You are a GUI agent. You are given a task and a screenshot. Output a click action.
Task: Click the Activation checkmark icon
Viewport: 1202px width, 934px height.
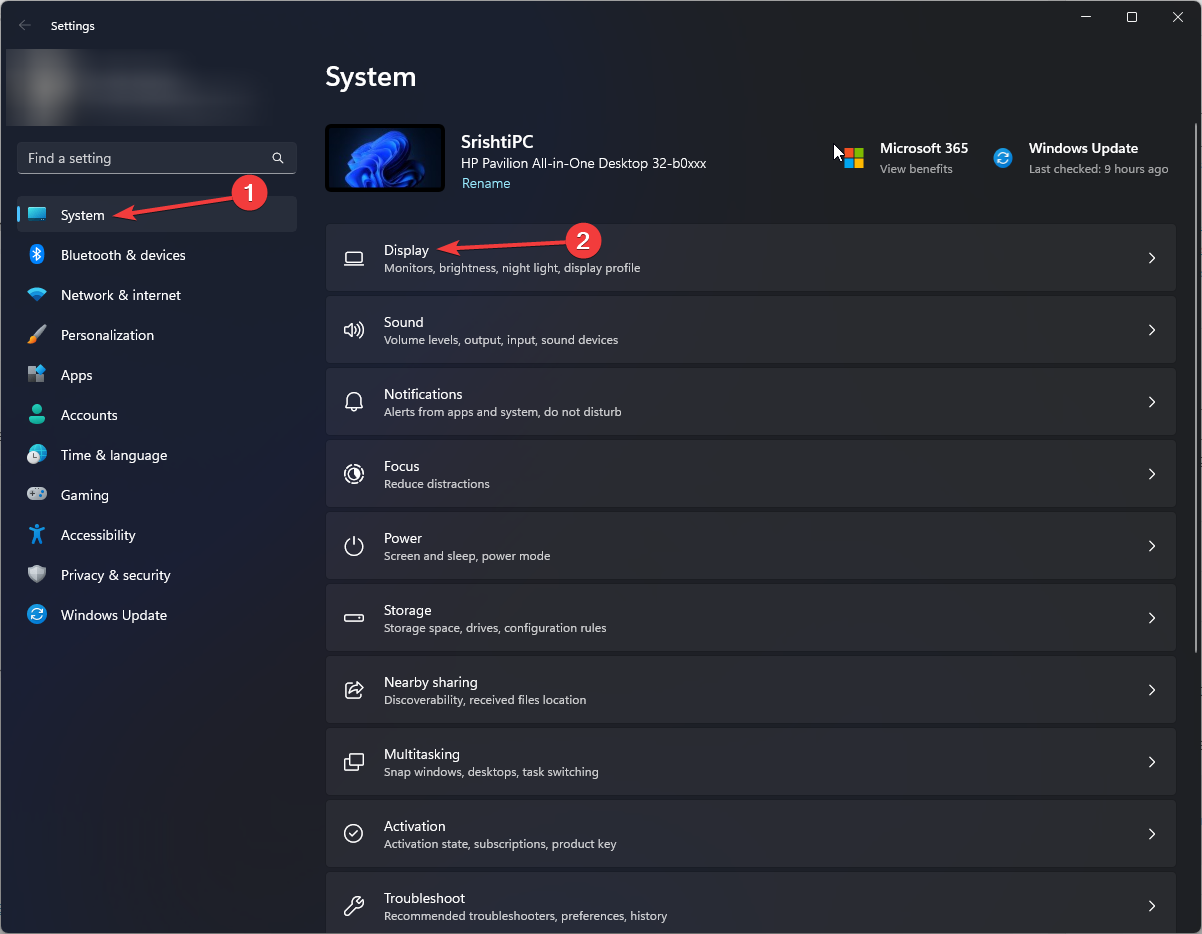[x=354, y=834]
